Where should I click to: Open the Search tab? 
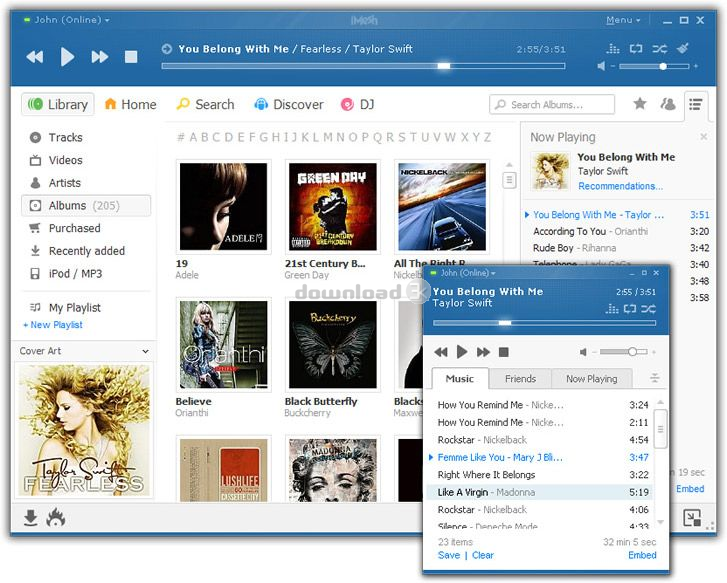click(205, 104)
